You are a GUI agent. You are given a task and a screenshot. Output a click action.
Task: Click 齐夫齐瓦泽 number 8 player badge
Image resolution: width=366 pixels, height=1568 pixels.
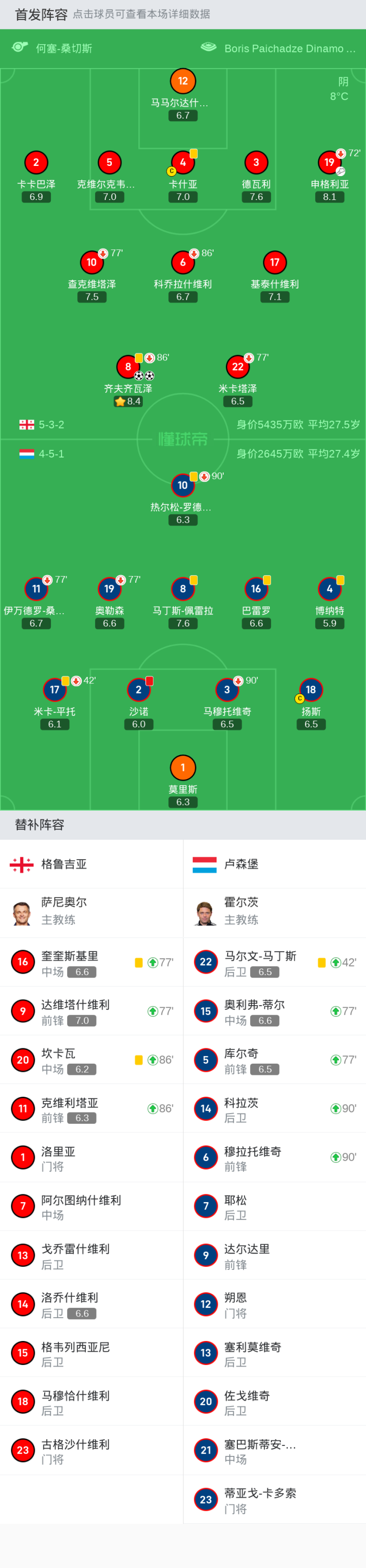128,366
